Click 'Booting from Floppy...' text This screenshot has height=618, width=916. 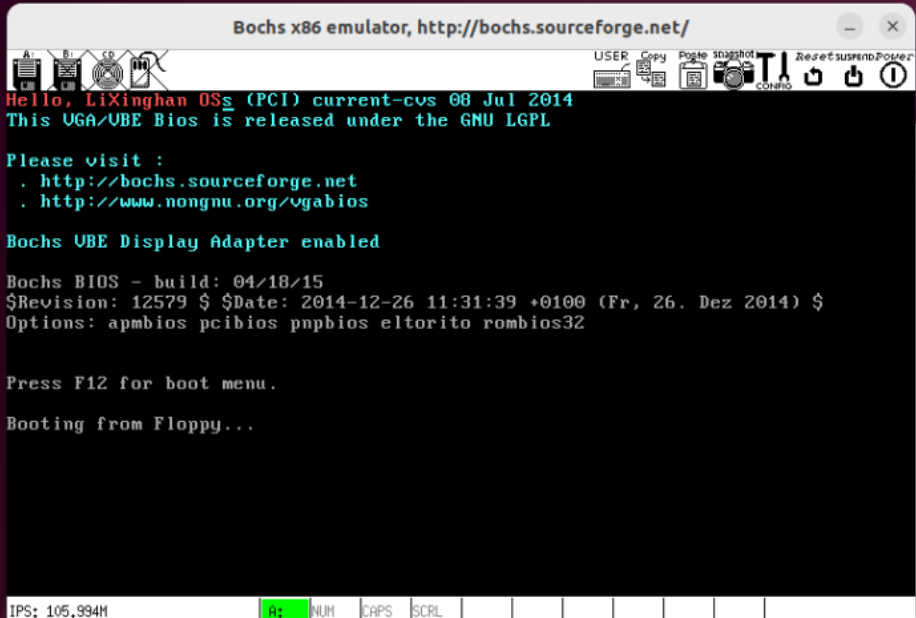pos(130,424)
